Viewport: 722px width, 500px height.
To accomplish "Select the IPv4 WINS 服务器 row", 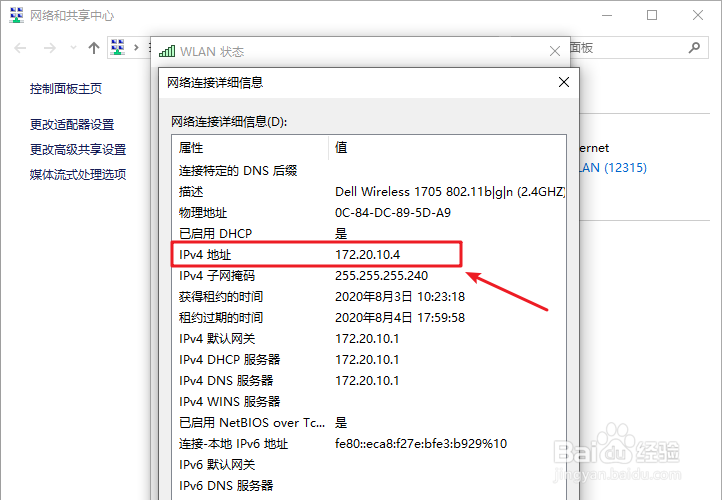I will tap(368, 401).
